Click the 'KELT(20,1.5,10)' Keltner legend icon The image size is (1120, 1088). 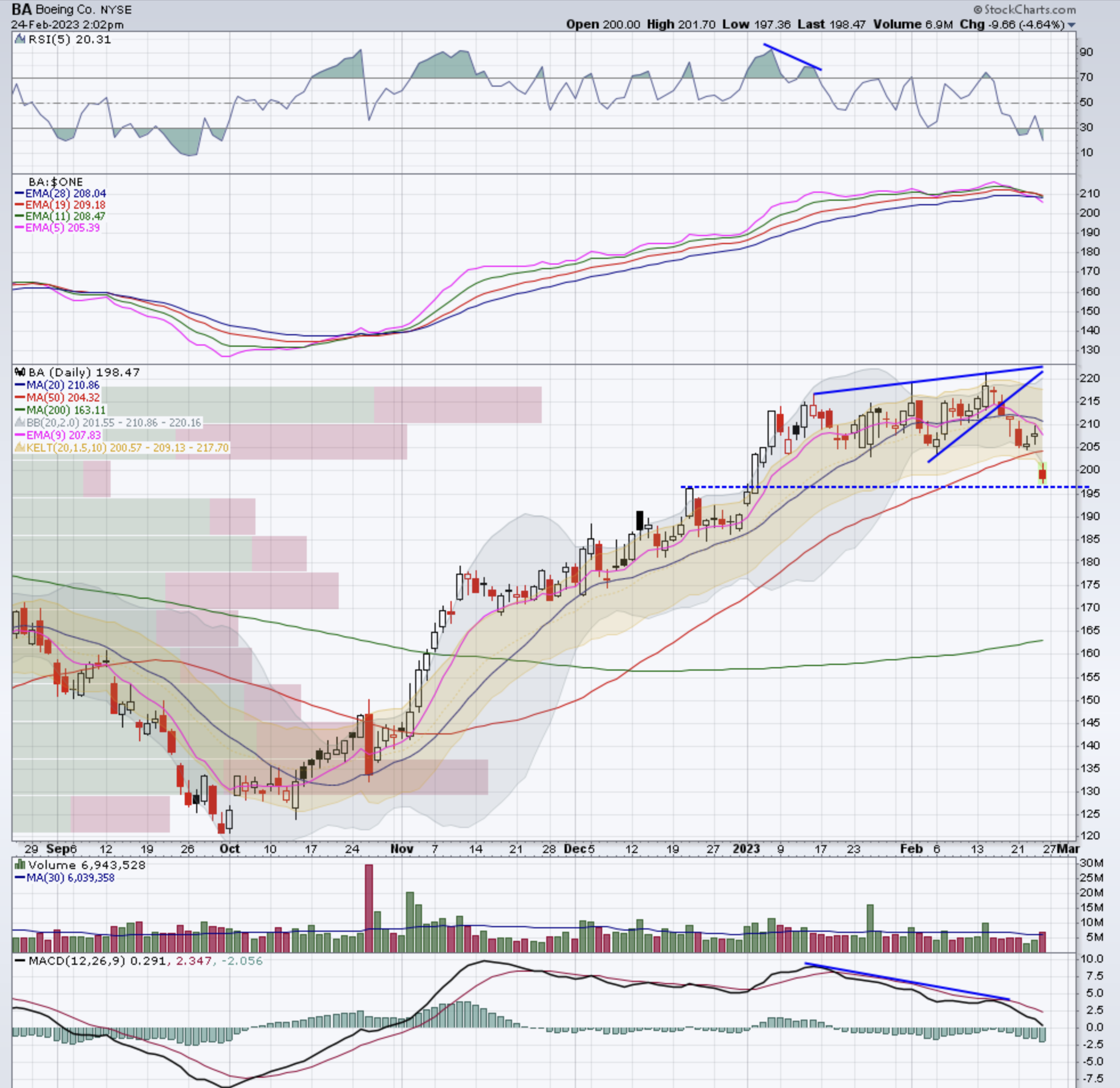click(x=20, y=448)
